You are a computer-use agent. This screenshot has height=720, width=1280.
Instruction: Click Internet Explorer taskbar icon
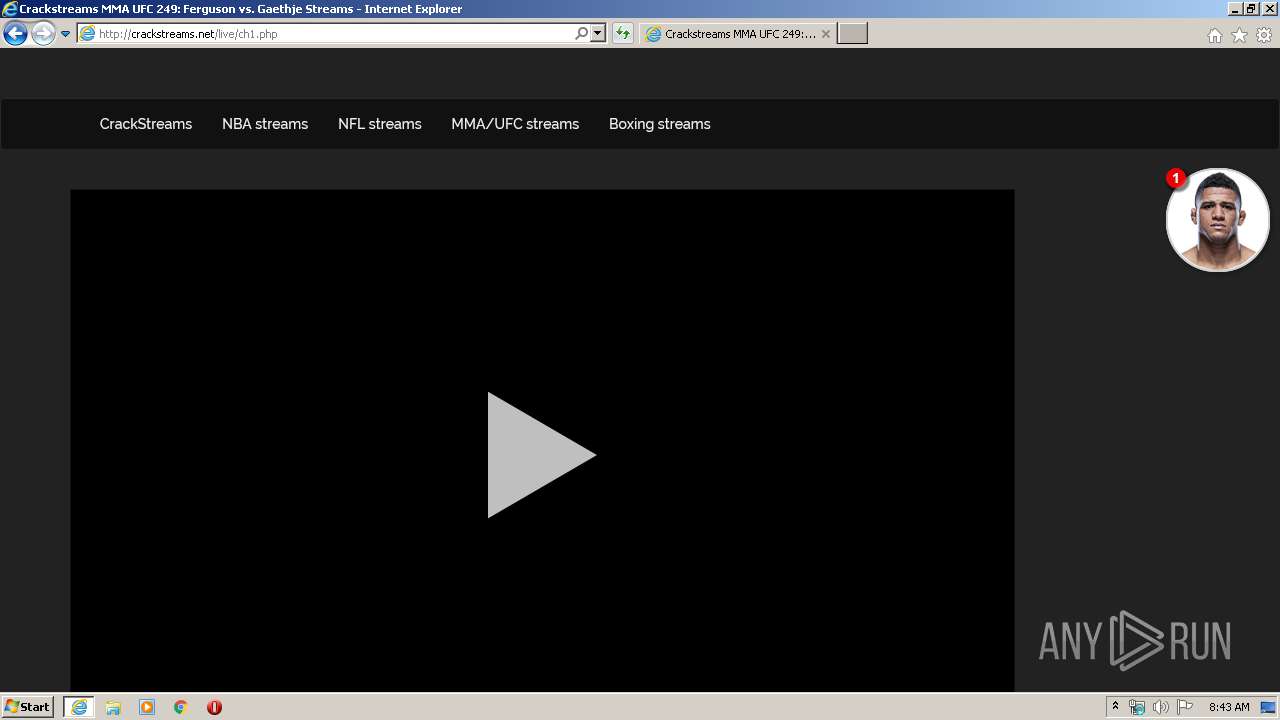tap(79, 707)
